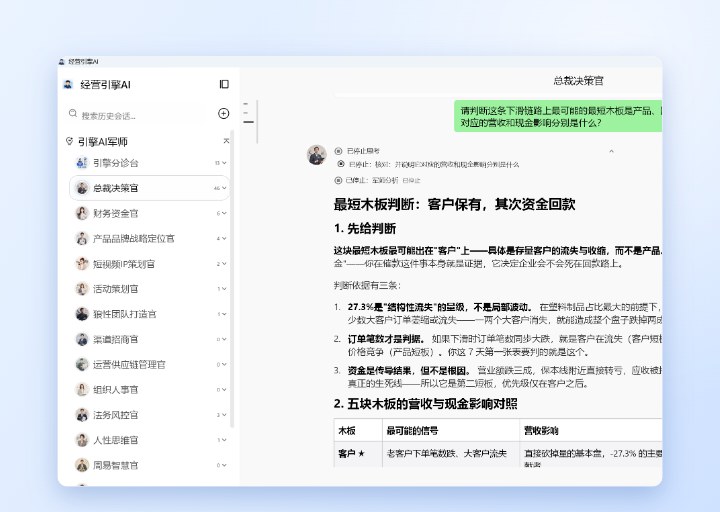Click the 产品品牌战略定位官 avatar
The width and height of the screenshot is (720, 512).
(82, 238)
